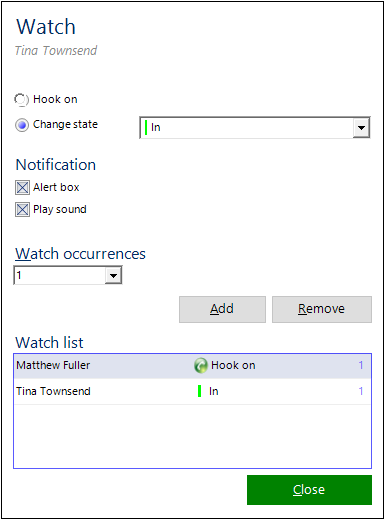The width and height of the screenshot is (385, 520).
Task: Click occurrence count 1 for Matthew Fuller
Action: [x=361, y=365]
